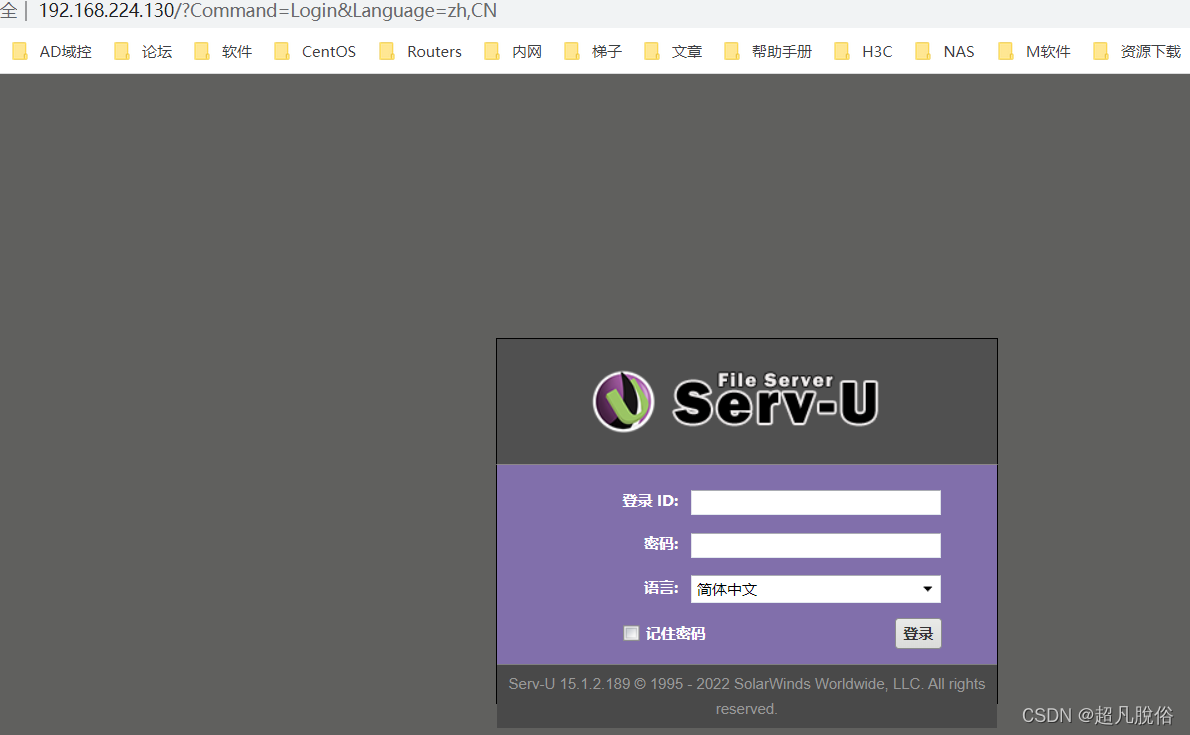The width and height of the screenshot is (1190, 735).
Task: Open the 软件 bookmark folder
Action: (x=223, y=52)
